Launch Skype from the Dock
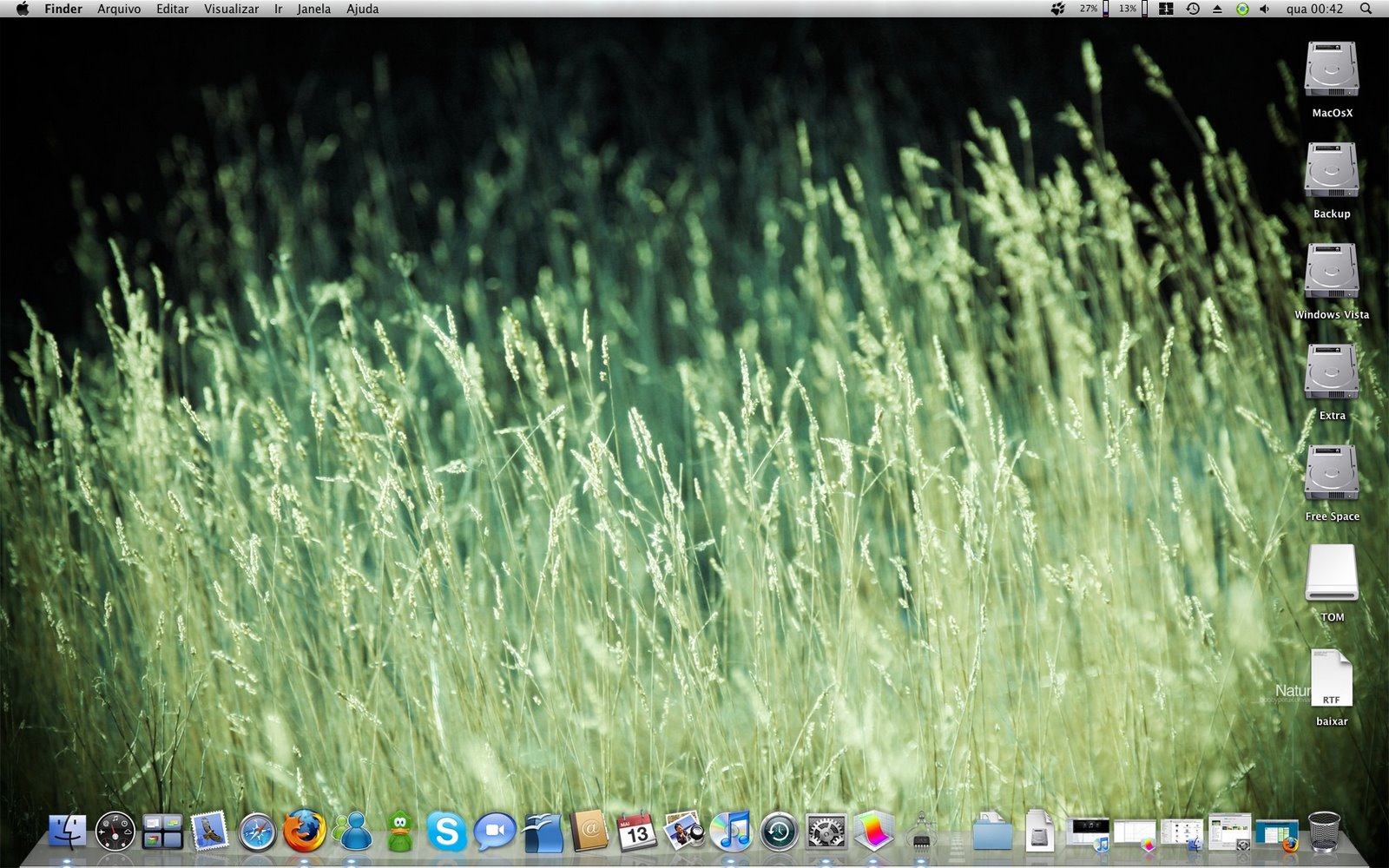1389x868 pixels. tap(446, 832)
